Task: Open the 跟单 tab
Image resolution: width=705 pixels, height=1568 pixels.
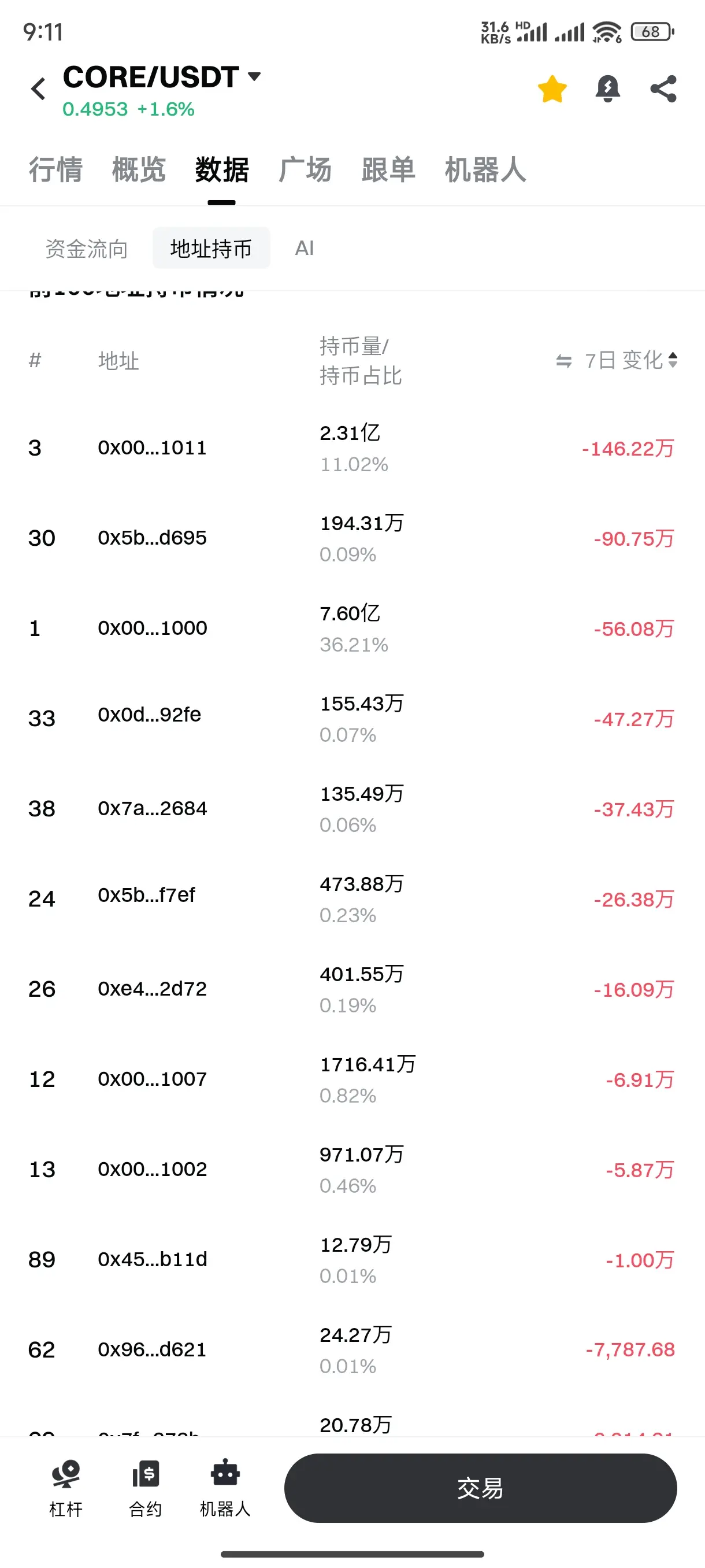Action: [x=388, y=169]
